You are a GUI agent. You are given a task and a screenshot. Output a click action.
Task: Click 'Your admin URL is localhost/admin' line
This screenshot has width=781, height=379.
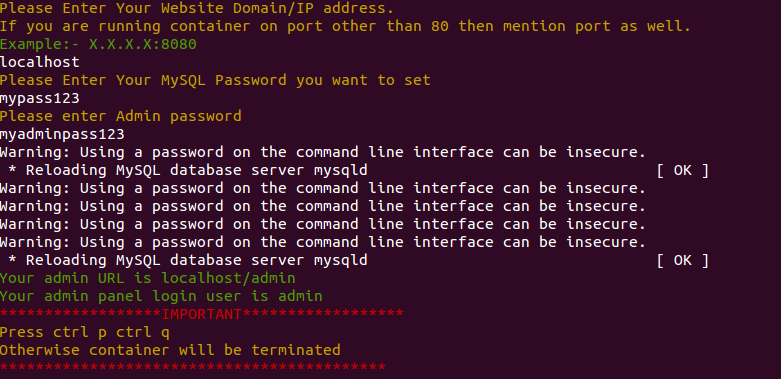pyautogui.click(x=147, y=278)
